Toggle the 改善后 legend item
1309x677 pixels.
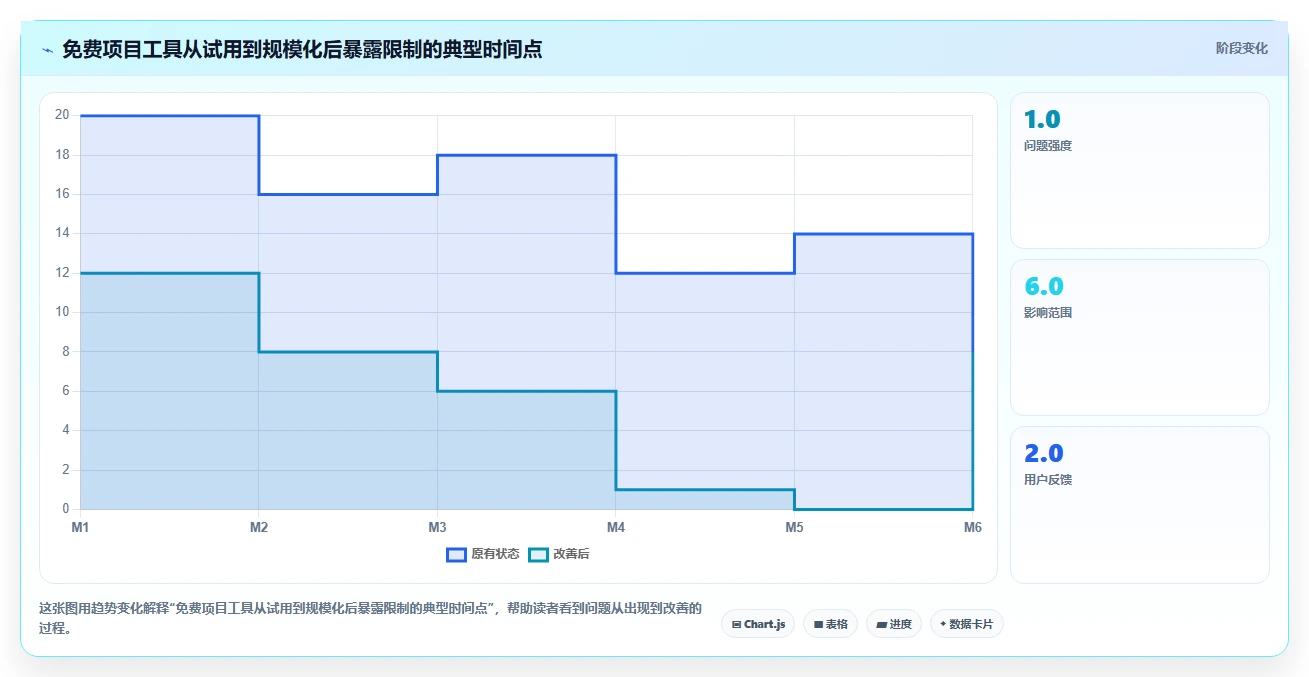[x=559, y=554]
